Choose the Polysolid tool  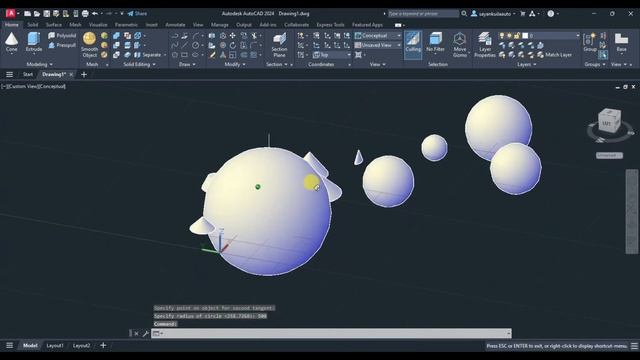tap(62, 36)
